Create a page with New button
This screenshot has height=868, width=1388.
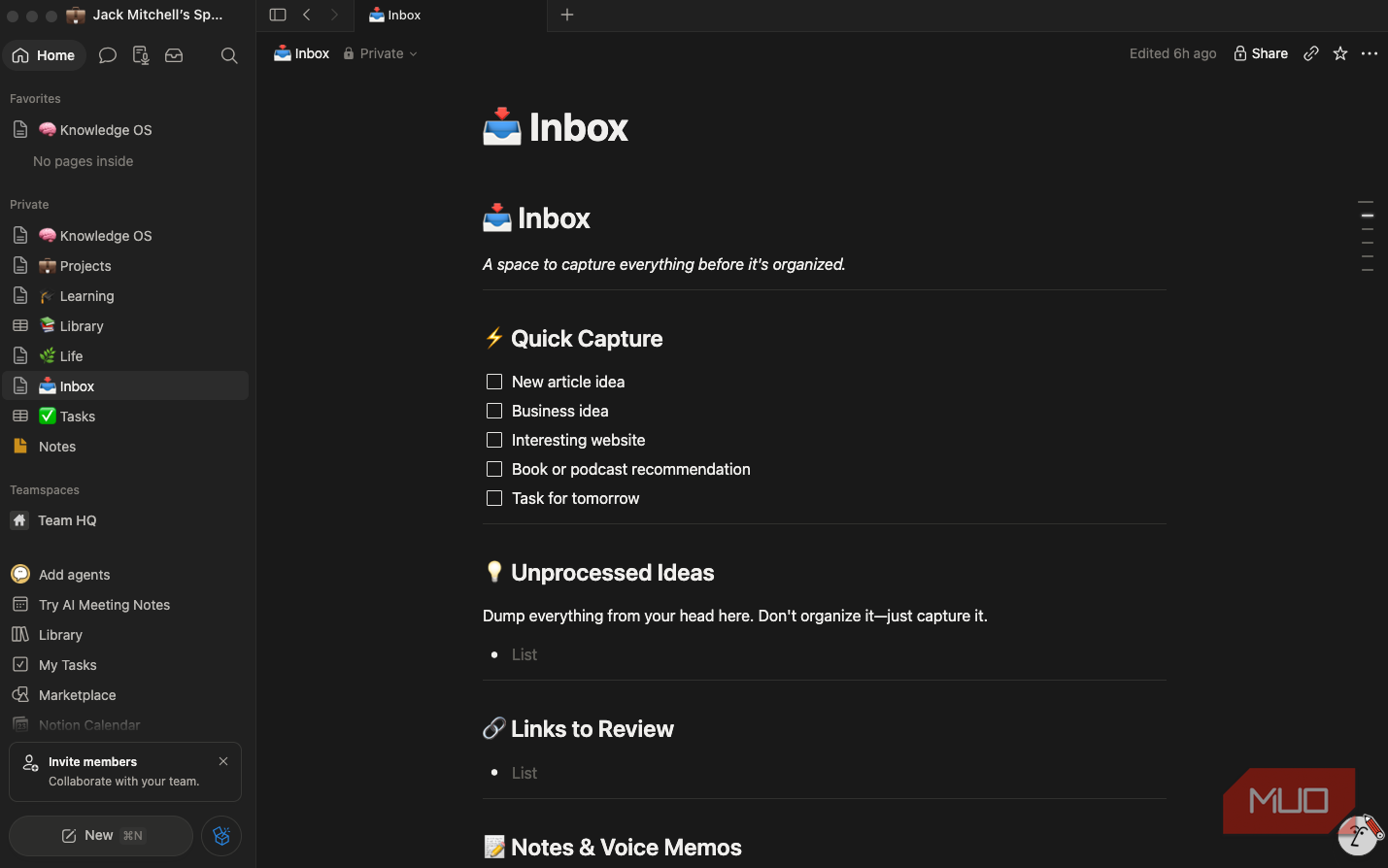[x=101, y=836]
